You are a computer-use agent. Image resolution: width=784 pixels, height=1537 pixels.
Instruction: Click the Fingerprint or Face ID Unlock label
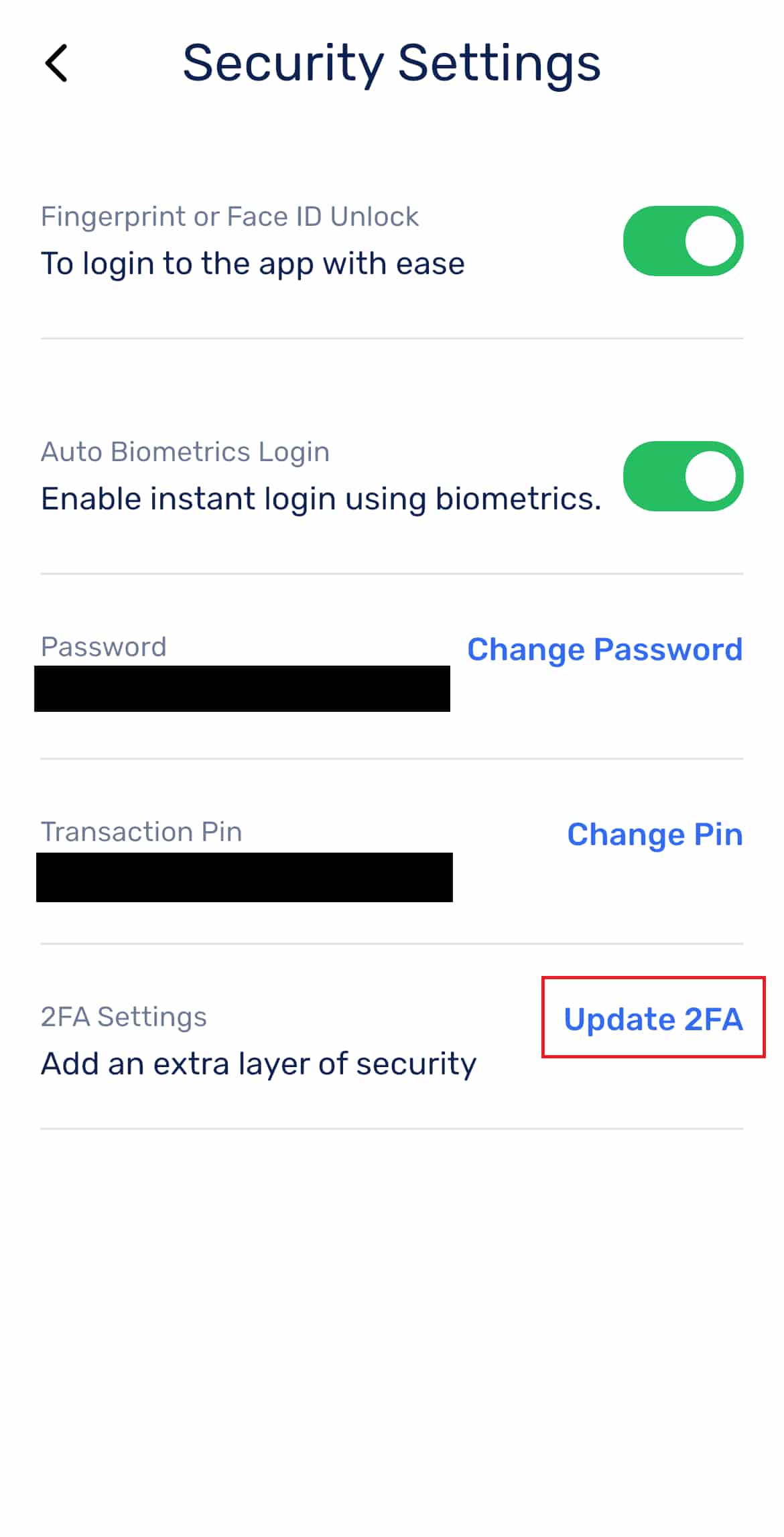[230, 216]
